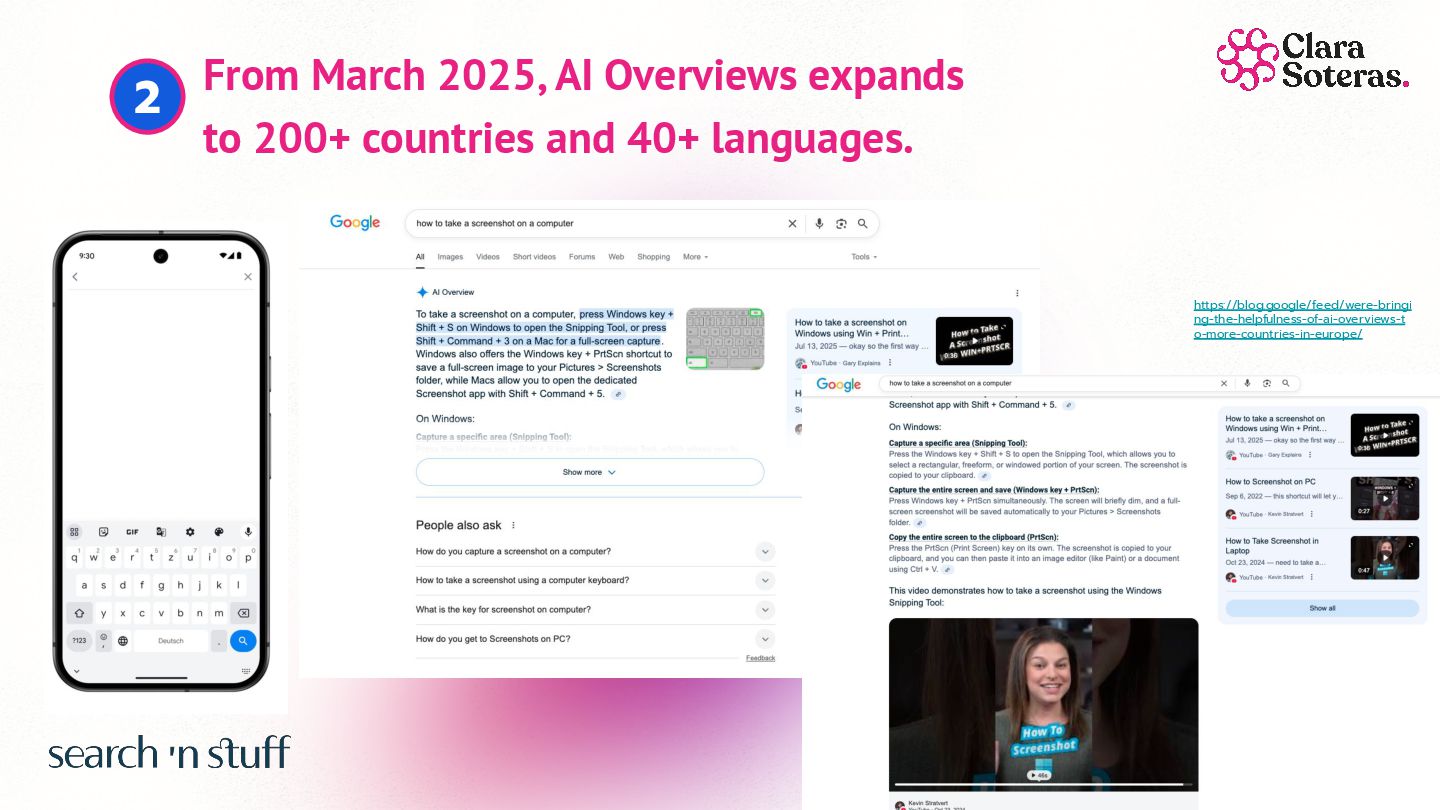Expand AI Overview with Show more
Screen dimensions: 1440x810
[x=590, y=472]
